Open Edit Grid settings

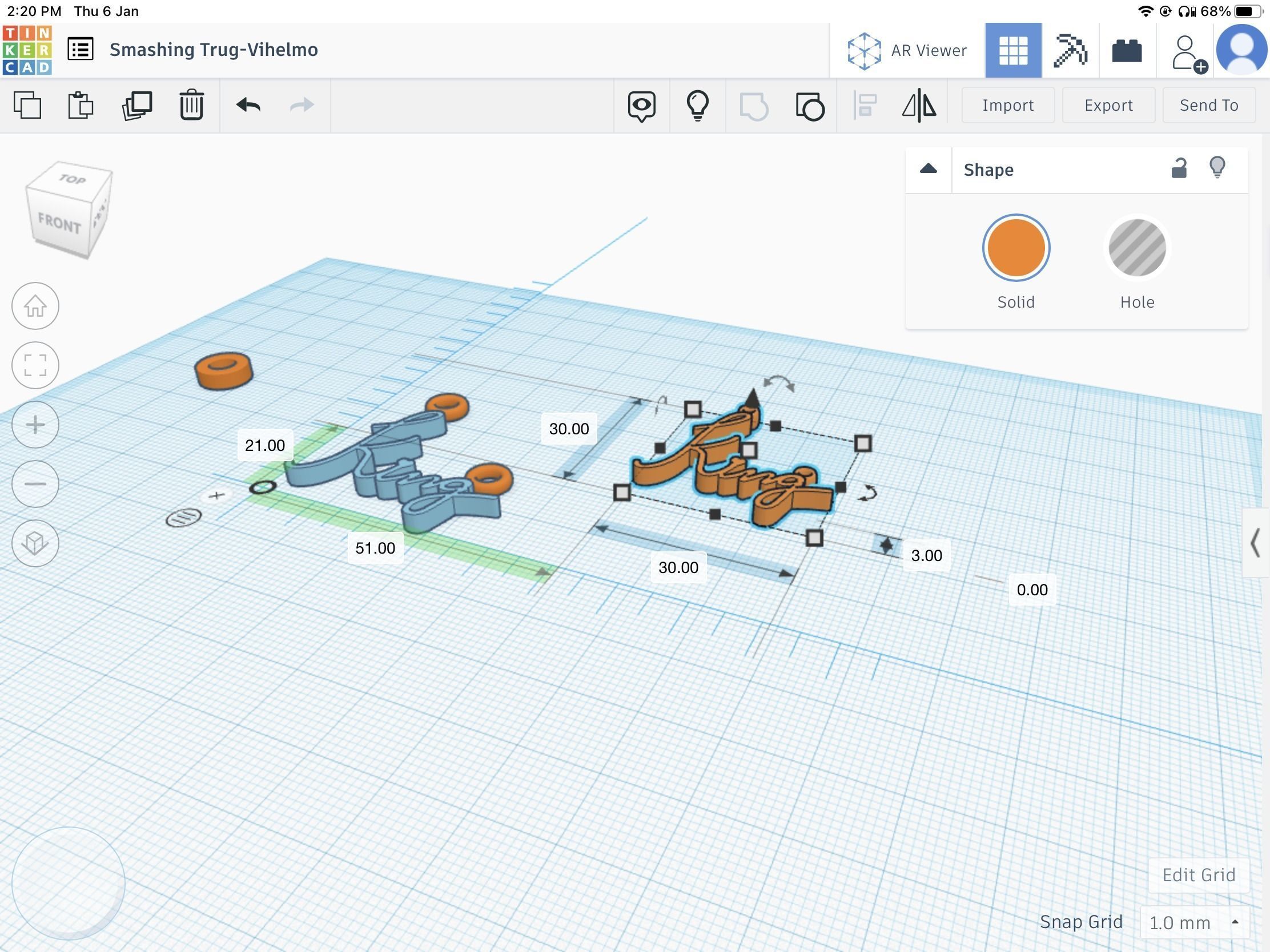click(1199, 874)
